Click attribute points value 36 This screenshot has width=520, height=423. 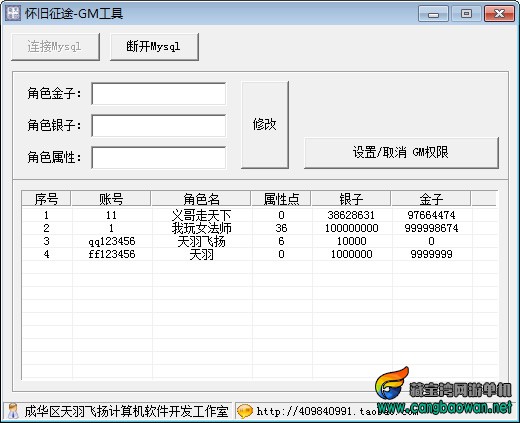coord(281,228)
